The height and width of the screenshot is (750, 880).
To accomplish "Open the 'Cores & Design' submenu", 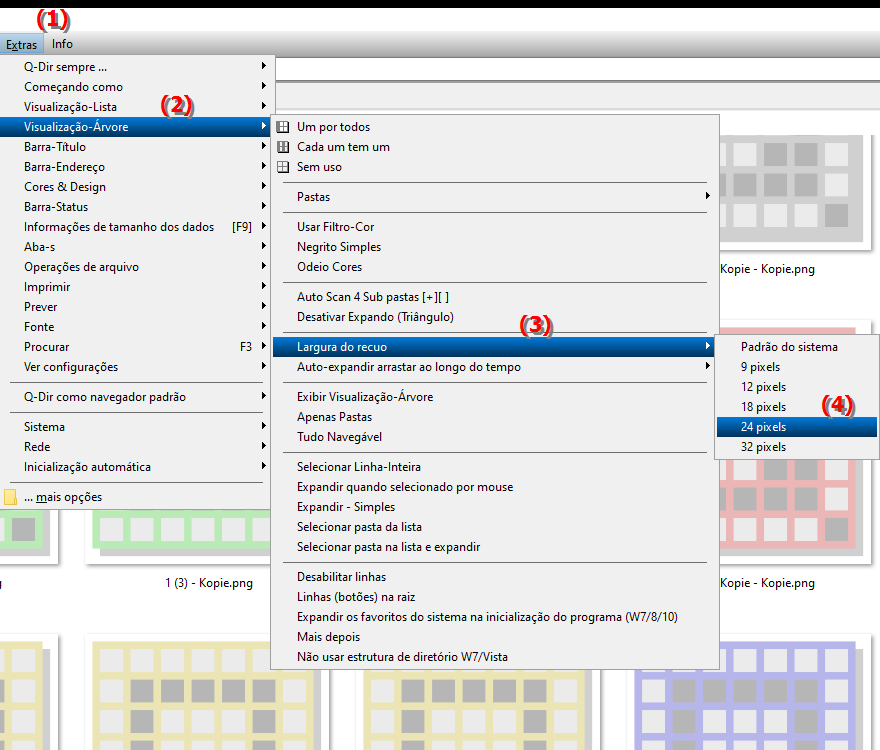I will (65, 187).
